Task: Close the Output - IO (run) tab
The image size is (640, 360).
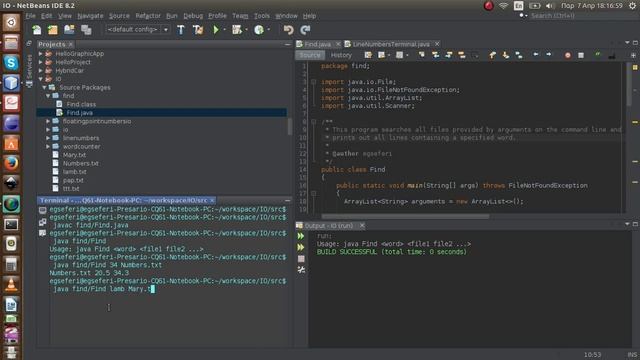Action: click(362, 225)
